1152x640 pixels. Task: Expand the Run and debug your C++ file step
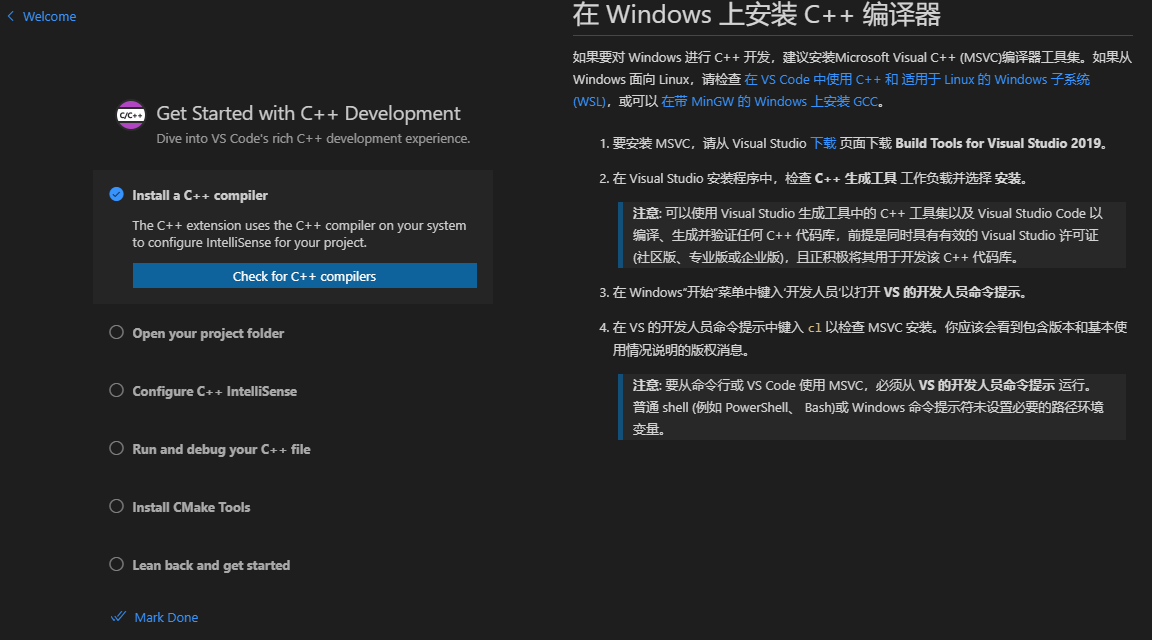coord(221,450)
